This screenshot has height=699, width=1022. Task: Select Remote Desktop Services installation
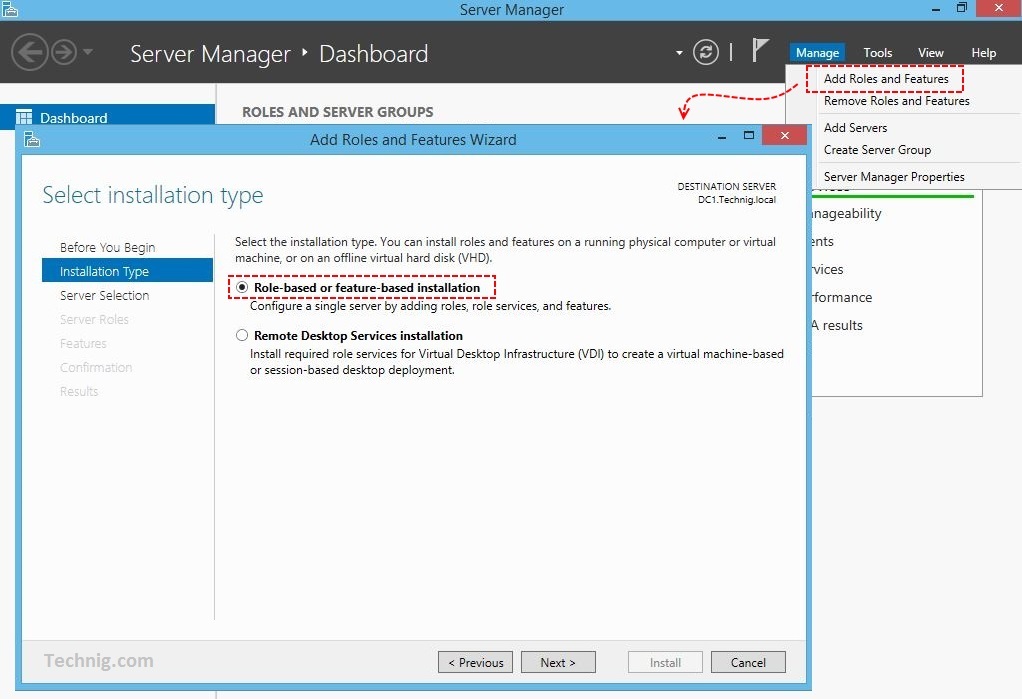tap(242, 335)
